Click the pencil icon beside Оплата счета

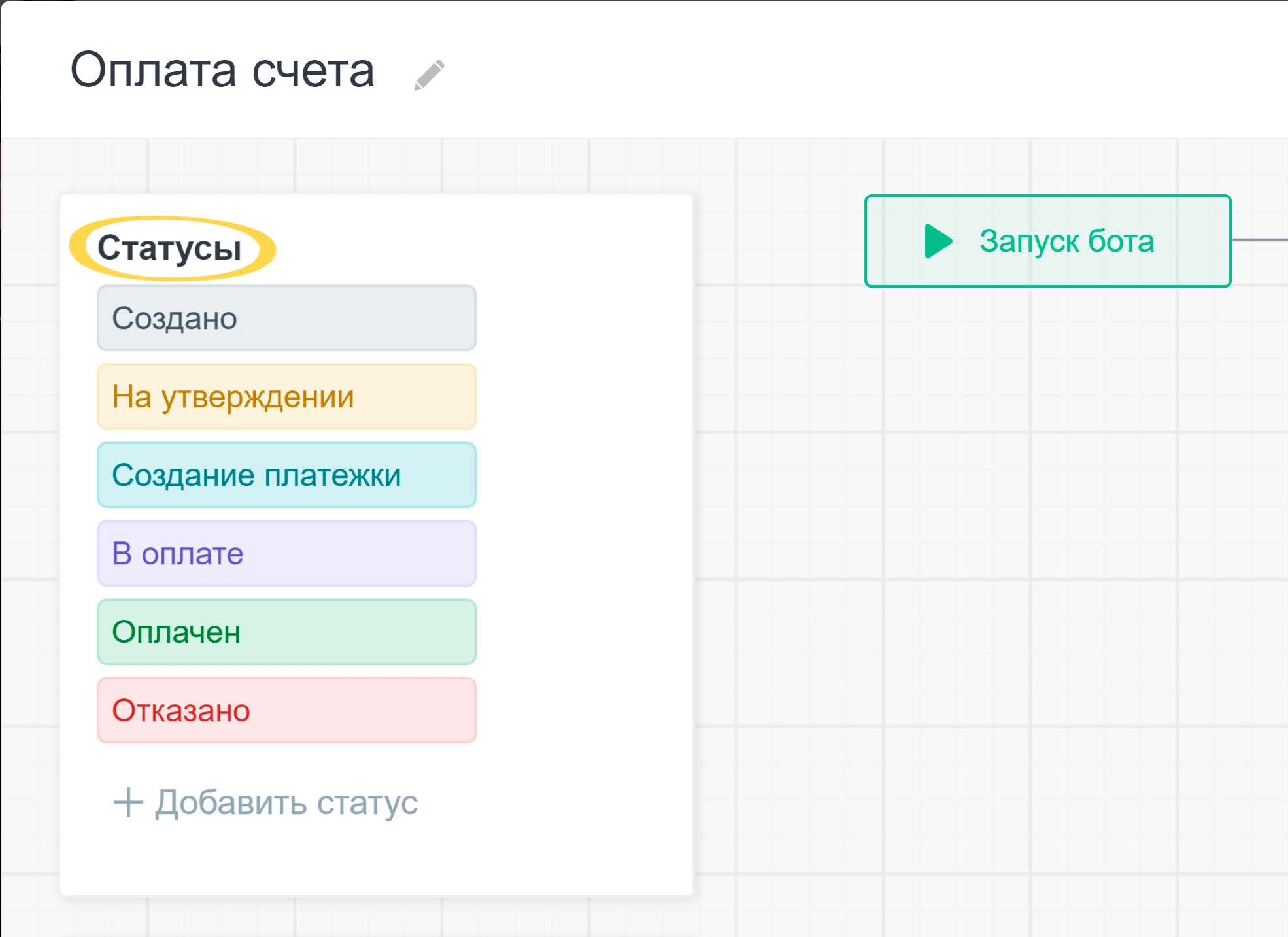pyautogui.click(x=430, y=75)
